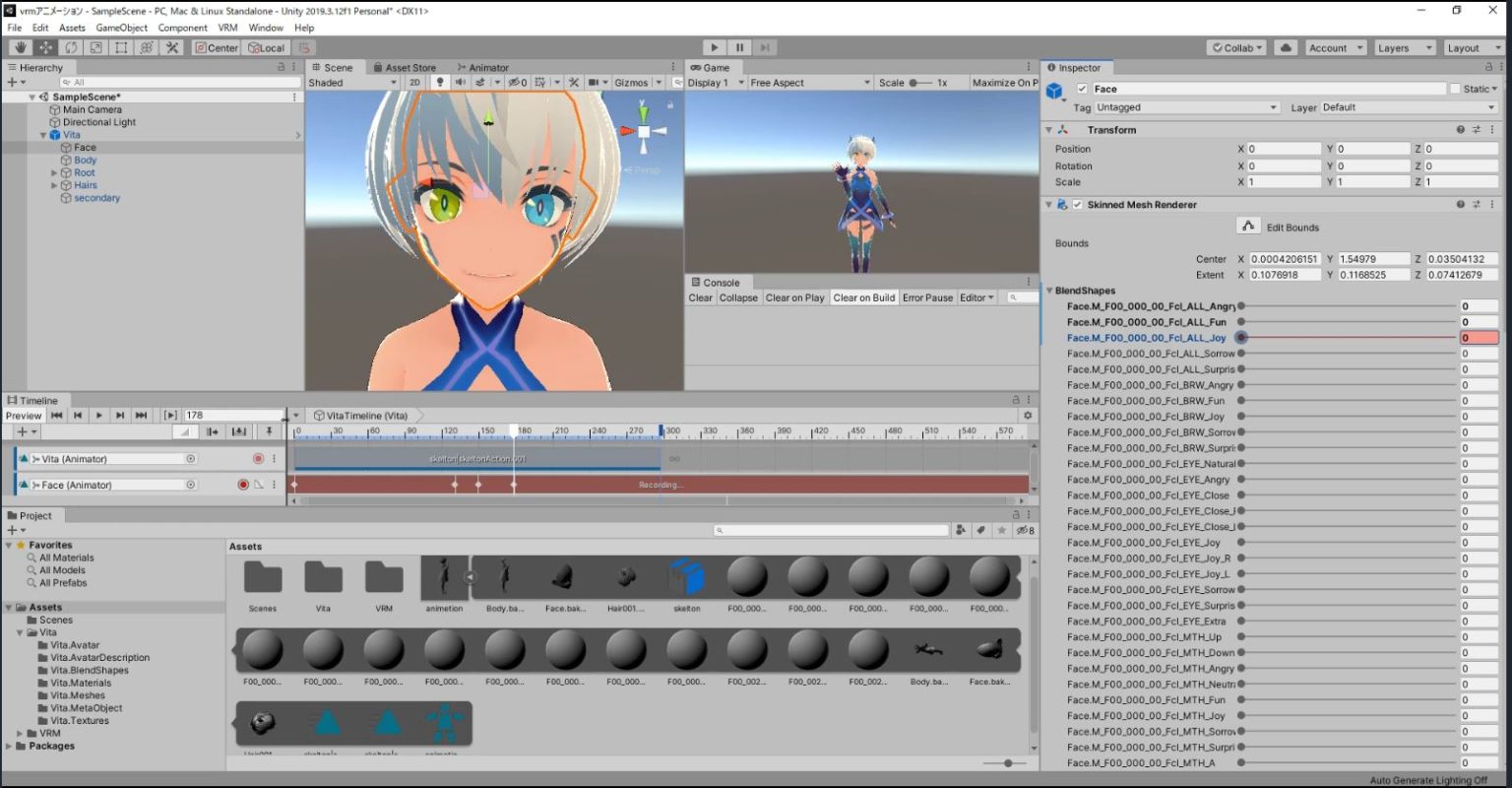Image resolution: width=1512 pixels, height=788 pixels.
Task: Open the Tag dropdown showing Untagged
Action: pos(1186,107)
